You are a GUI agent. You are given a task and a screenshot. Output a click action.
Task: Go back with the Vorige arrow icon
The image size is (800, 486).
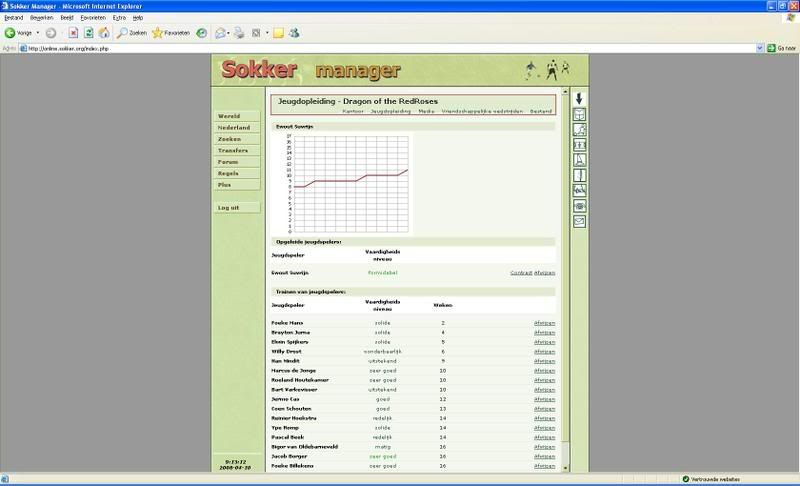coord(10,33)
